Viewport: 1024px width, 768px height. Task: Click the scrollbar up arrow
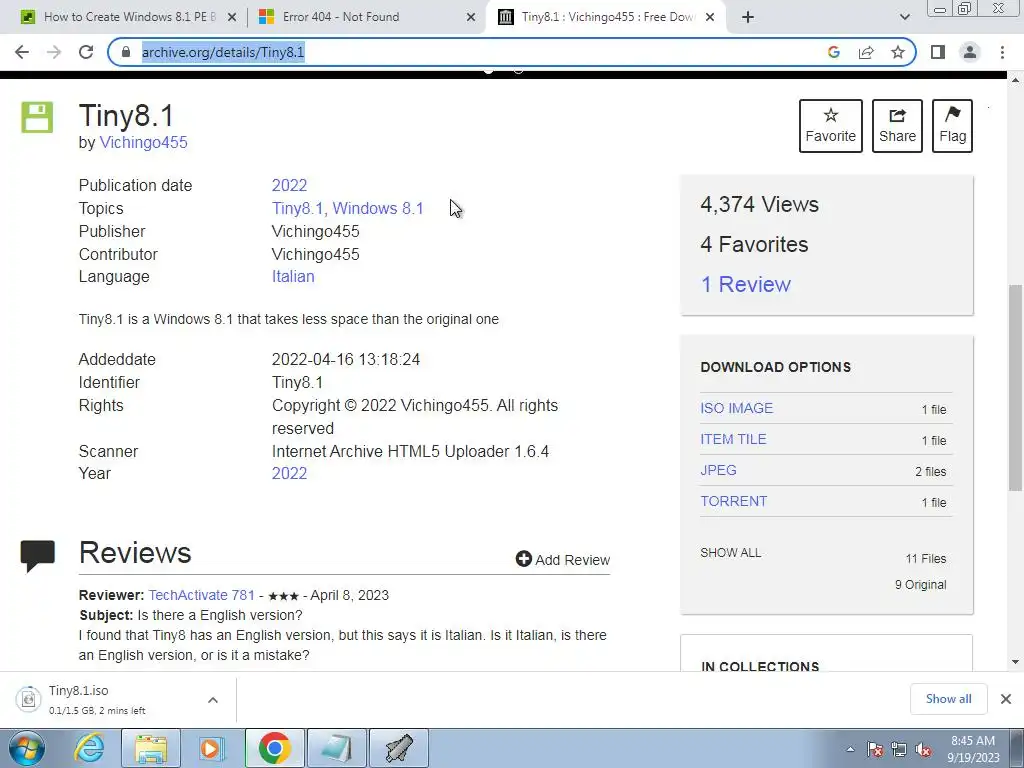[x=1015, y=80]
